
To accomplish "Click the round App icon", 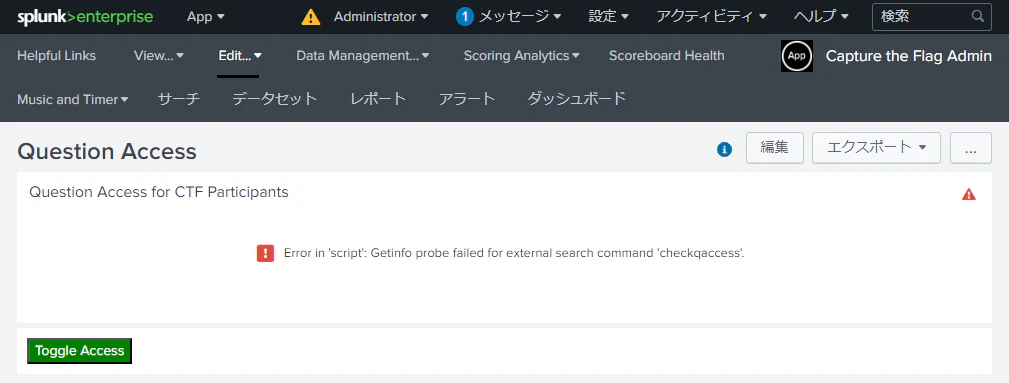I will tap(797, 56).
